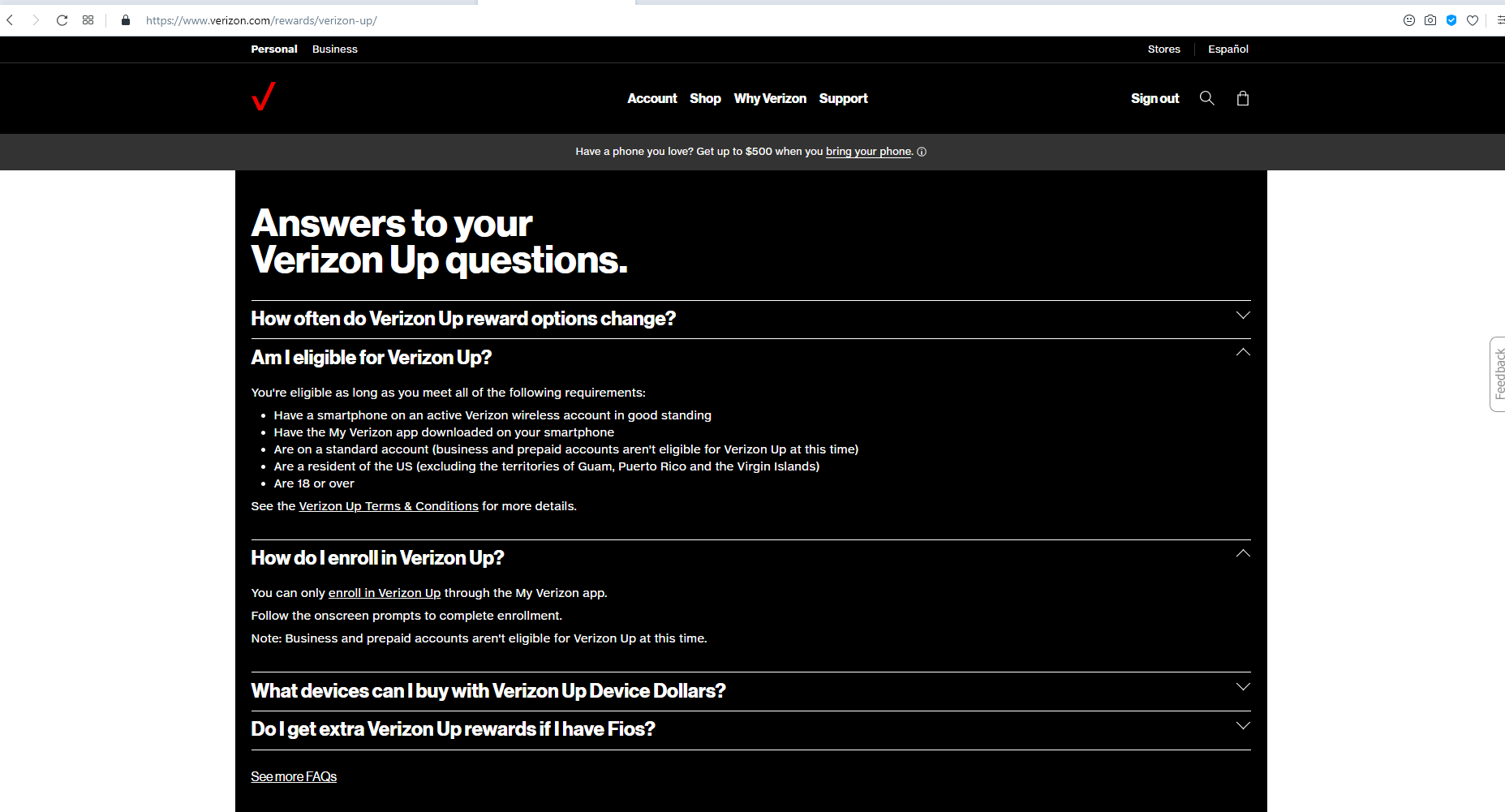Collapse 'How do I enroll in Verizon Up?' answer

click(1242, 553)
